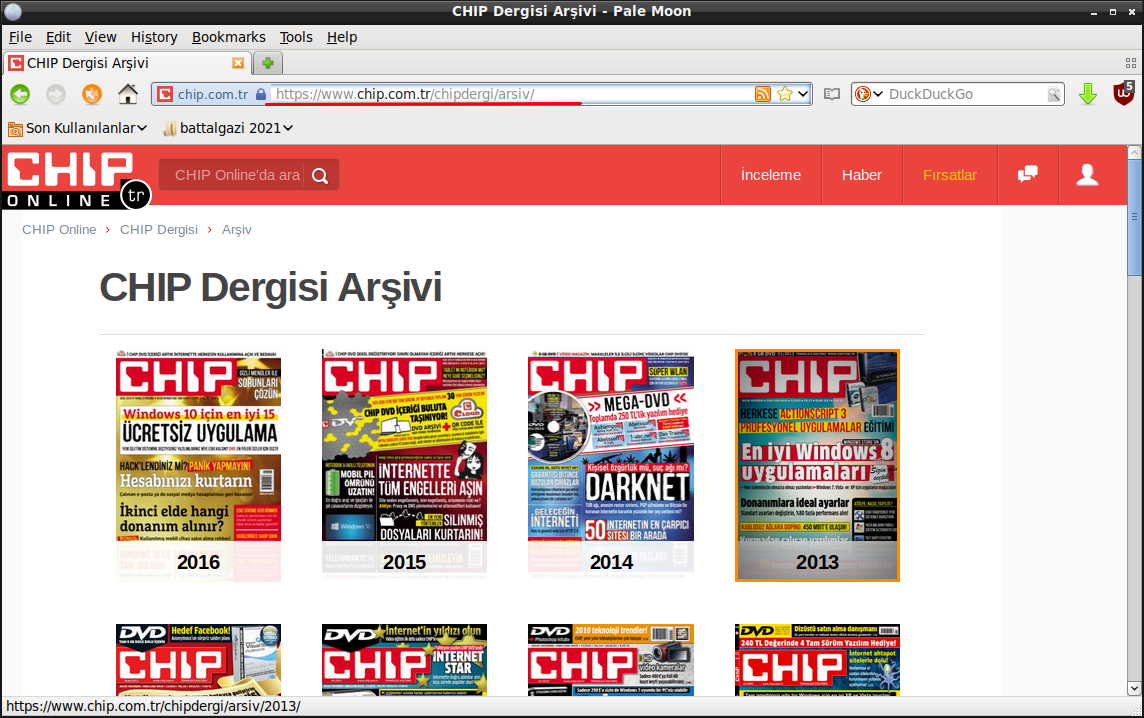The image size is (1144, 718).
Task: Follow the CHIP Online breadcrumb link
Action: 59,230
